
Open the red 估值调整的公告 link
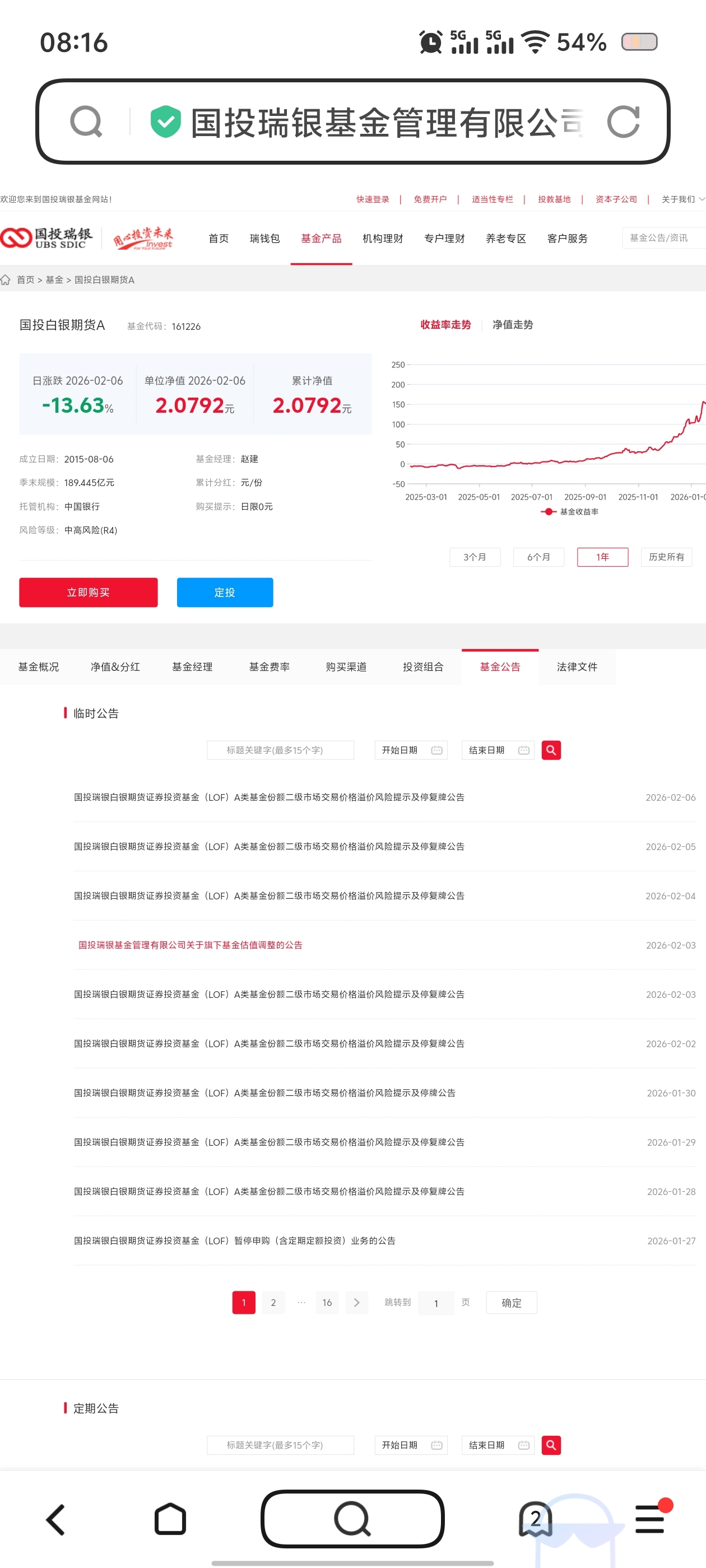pyautogui.click(x=190, y=945)
